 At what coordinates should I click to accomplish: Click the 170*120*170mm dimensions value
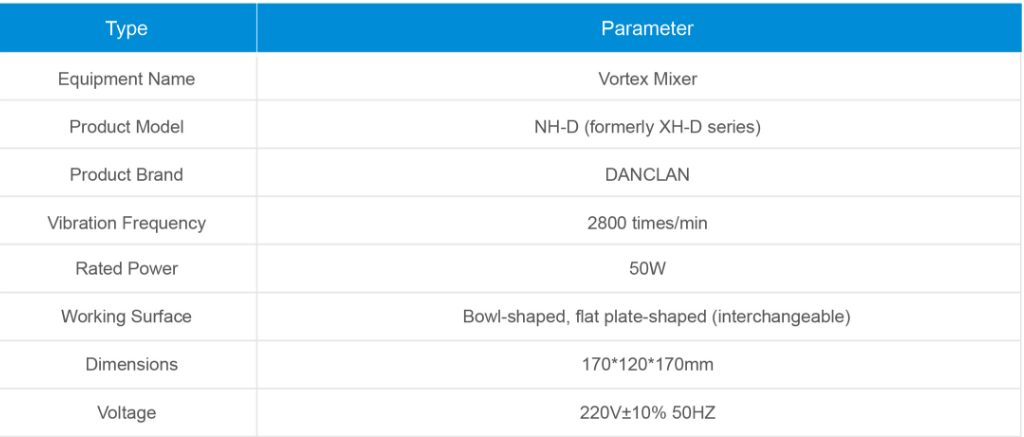point(647,365)
